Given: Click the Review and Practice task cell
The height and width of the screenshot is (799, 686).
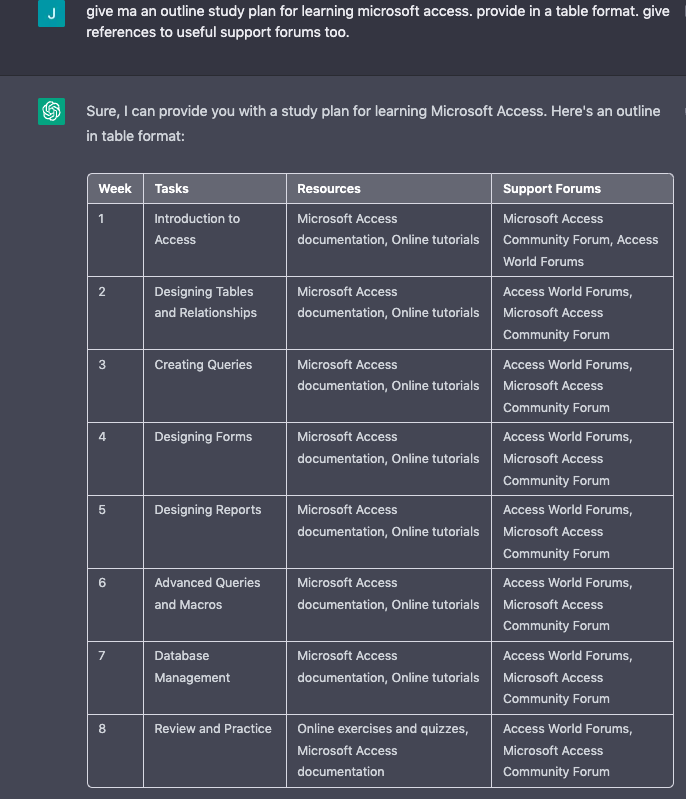Looking at the screenshot, I should pyautogui.click(x=212, y=729).
